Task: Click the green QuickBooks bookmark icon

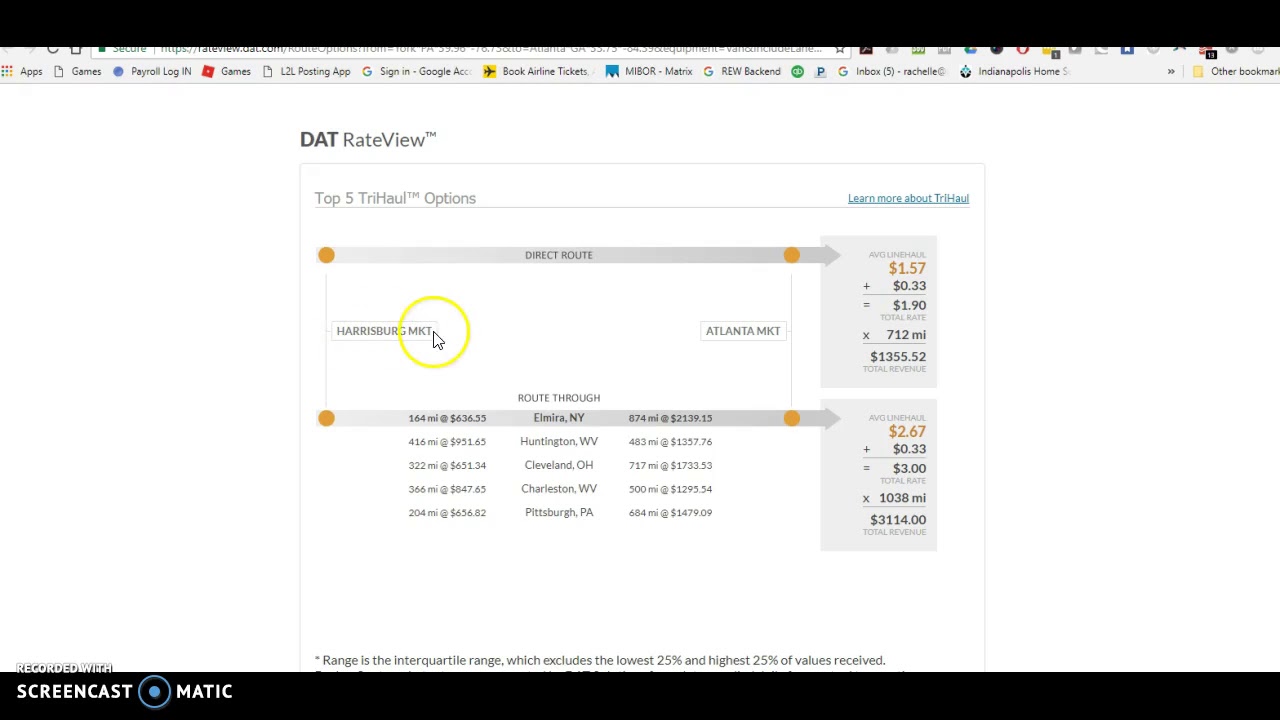Action: 797,71
